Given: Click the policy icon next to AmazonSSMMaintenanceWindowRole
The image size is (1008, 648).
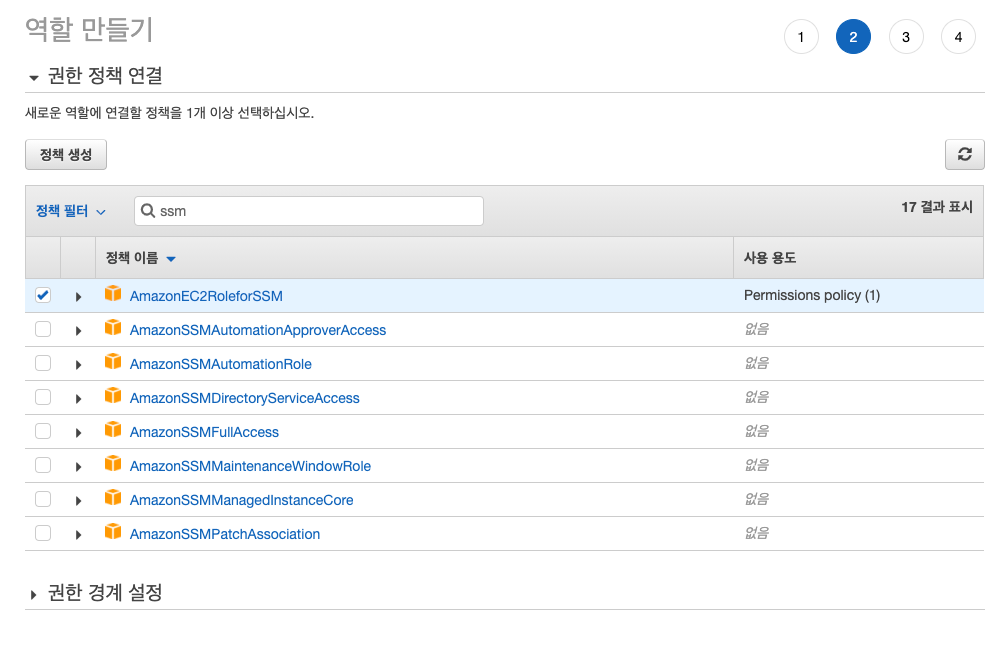Looking at the screenshot, I should click(x=113, y=464).
